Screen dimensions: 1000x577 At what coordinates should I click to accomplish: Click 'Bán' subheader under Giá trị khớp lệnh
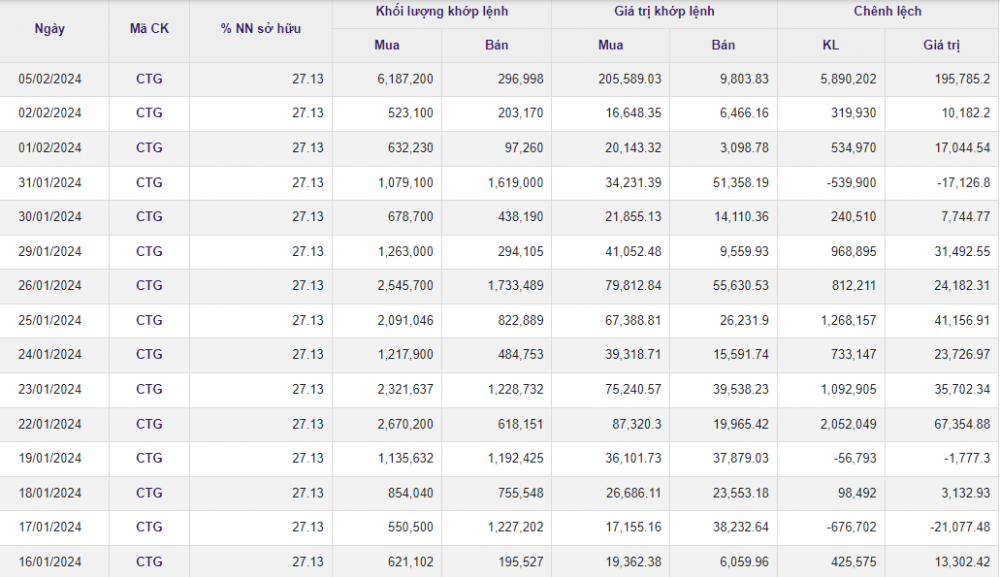pyautogui.click(x=723, y=45)
